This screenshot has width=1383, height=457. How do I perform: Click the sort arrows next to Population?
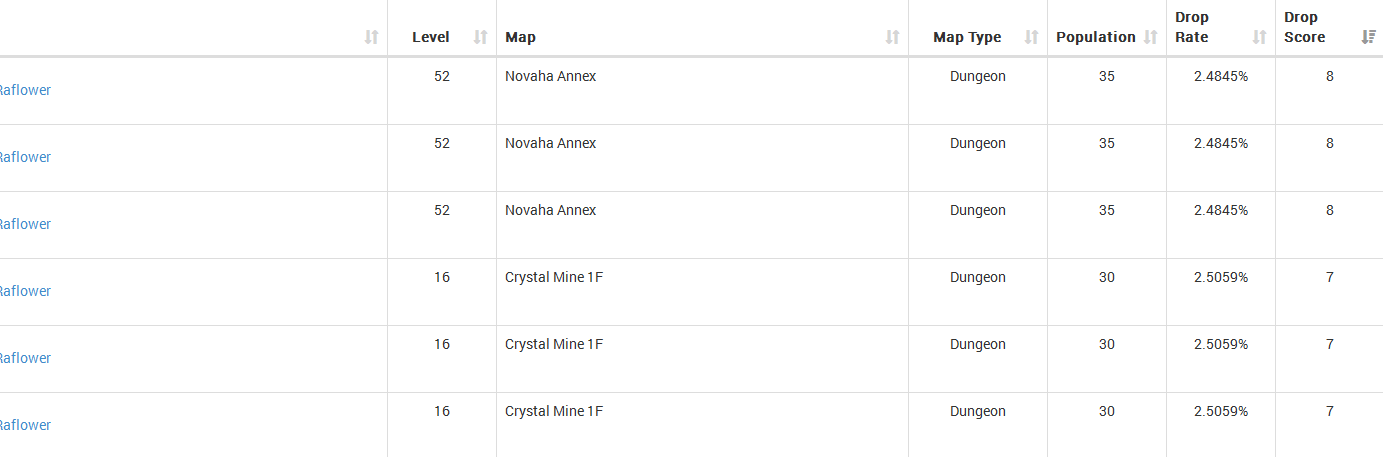click(1150, 37)
